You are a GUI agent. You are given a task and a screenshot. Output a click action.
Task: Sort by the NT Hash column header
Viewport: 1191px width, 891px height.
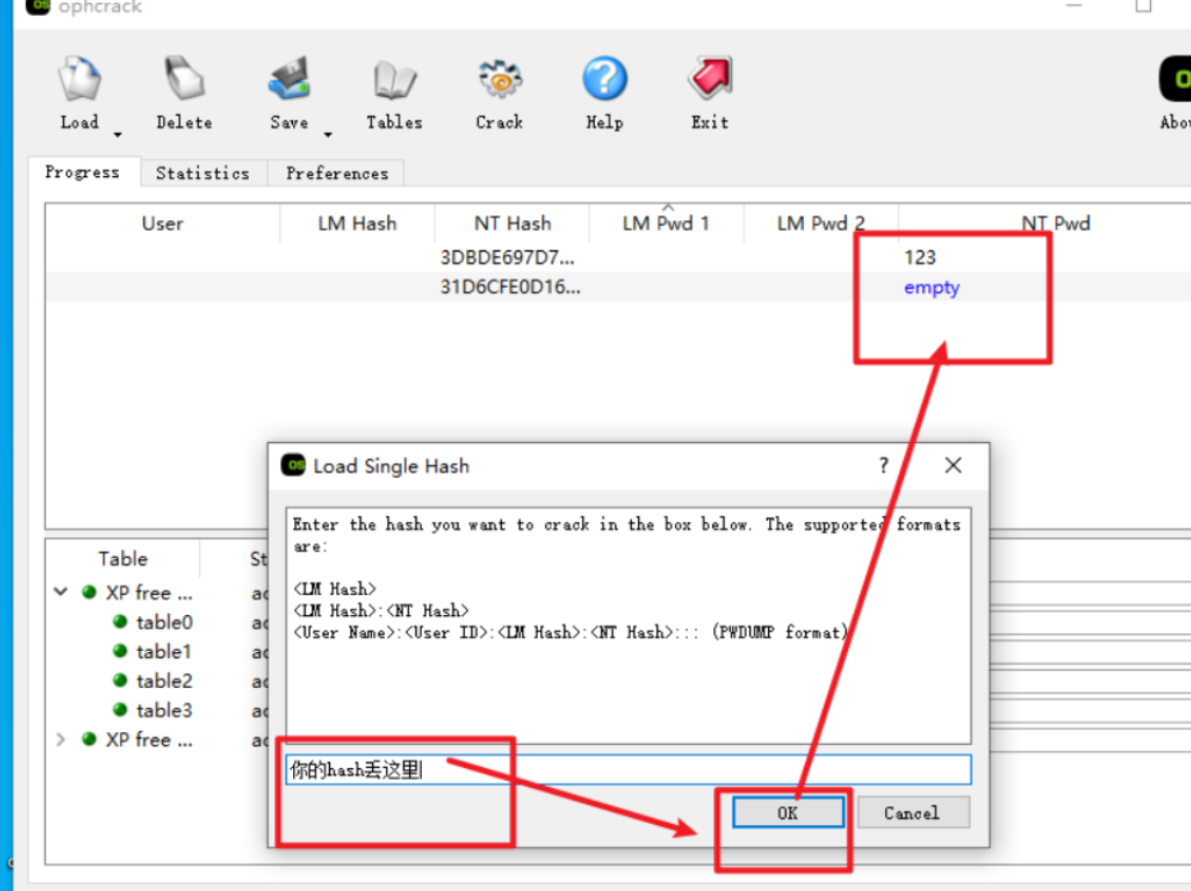pyautogui.click(x=513, y=223)
